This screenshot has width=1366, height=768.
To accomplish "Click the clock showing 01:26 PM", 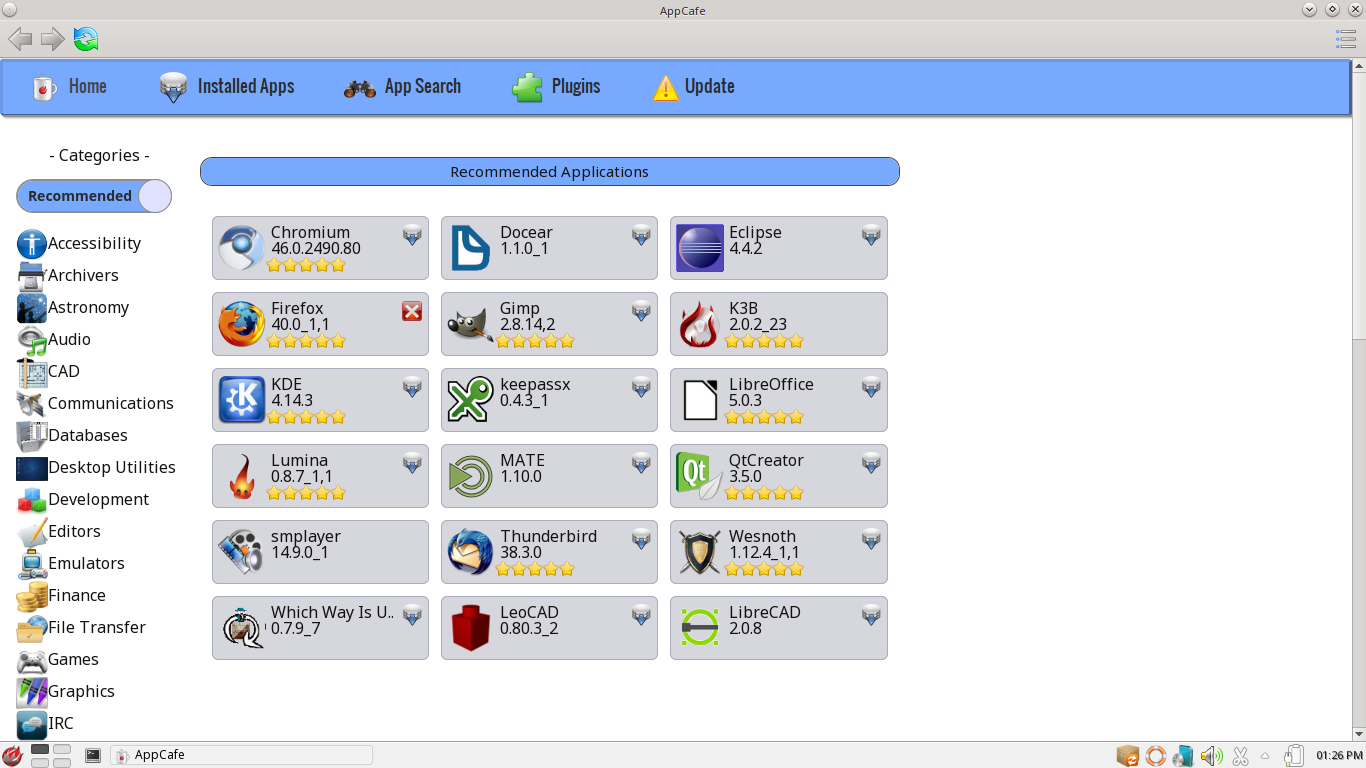I will coord(1339,756).
